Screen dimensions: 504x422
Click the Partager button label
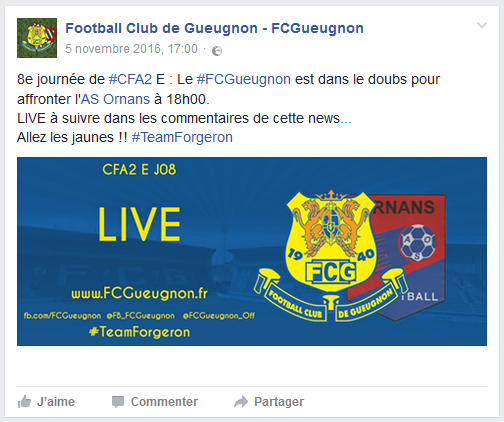279,402
